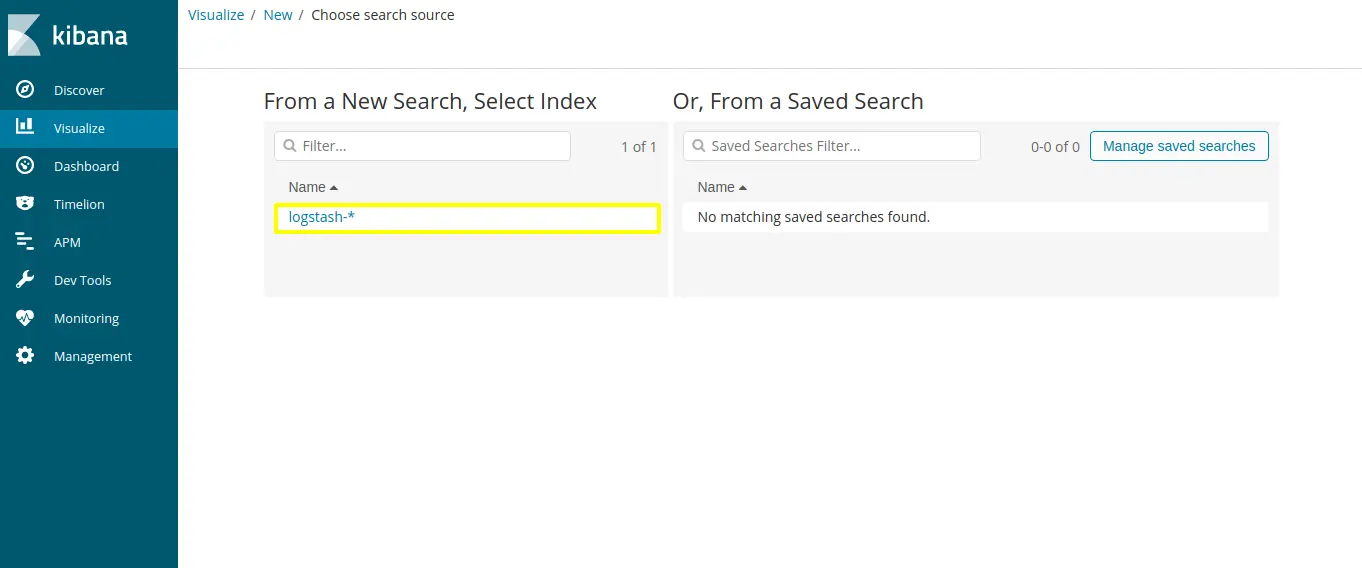Focus the Saved Searches Filter field

point(831,146)
